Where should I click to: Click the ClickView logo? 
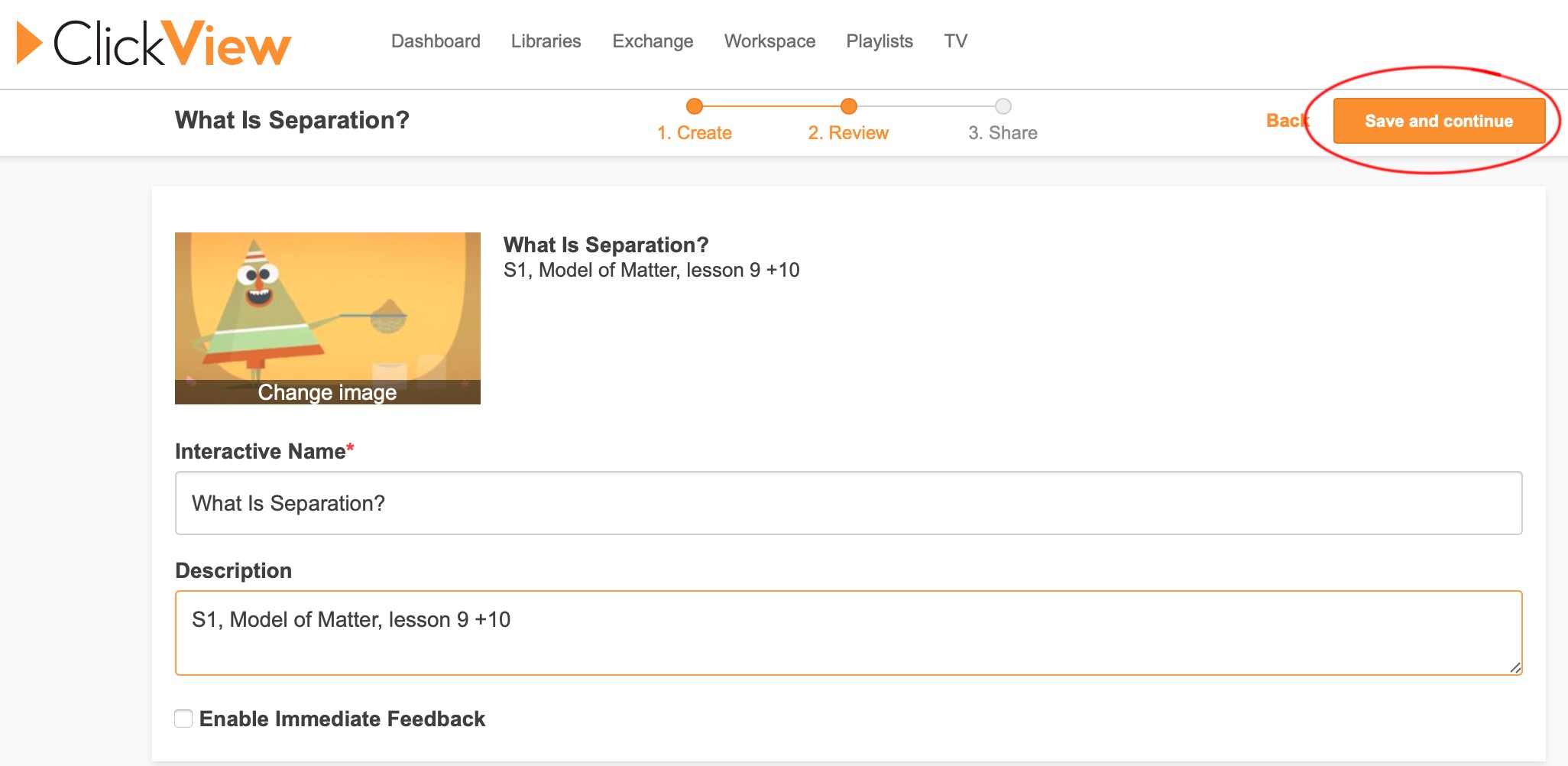coord(154,43)
